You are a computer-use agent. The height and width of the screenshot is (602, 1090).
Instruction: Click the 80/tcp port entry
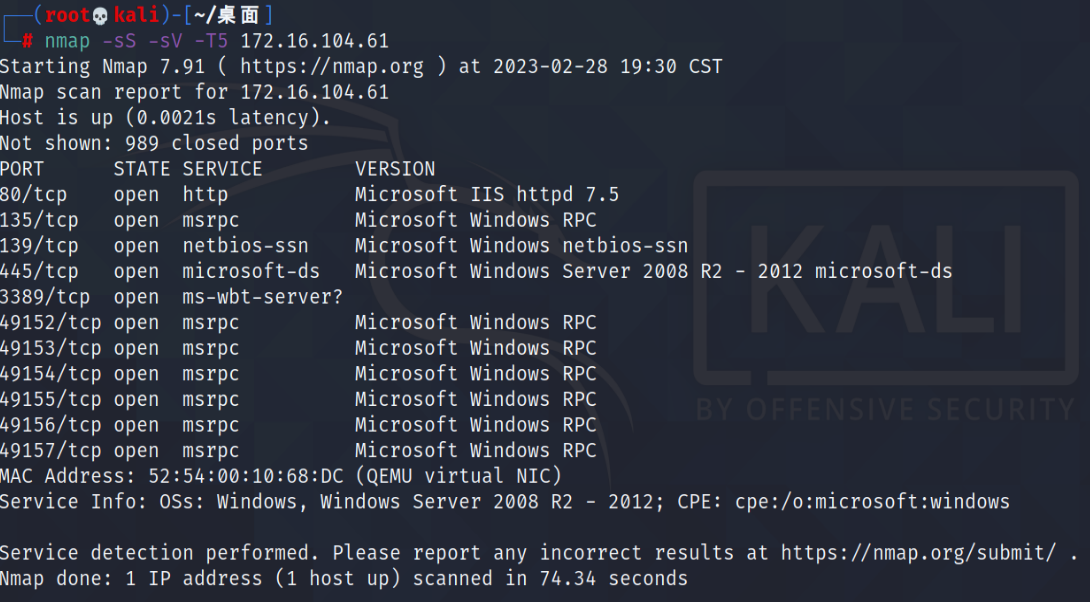33,195
